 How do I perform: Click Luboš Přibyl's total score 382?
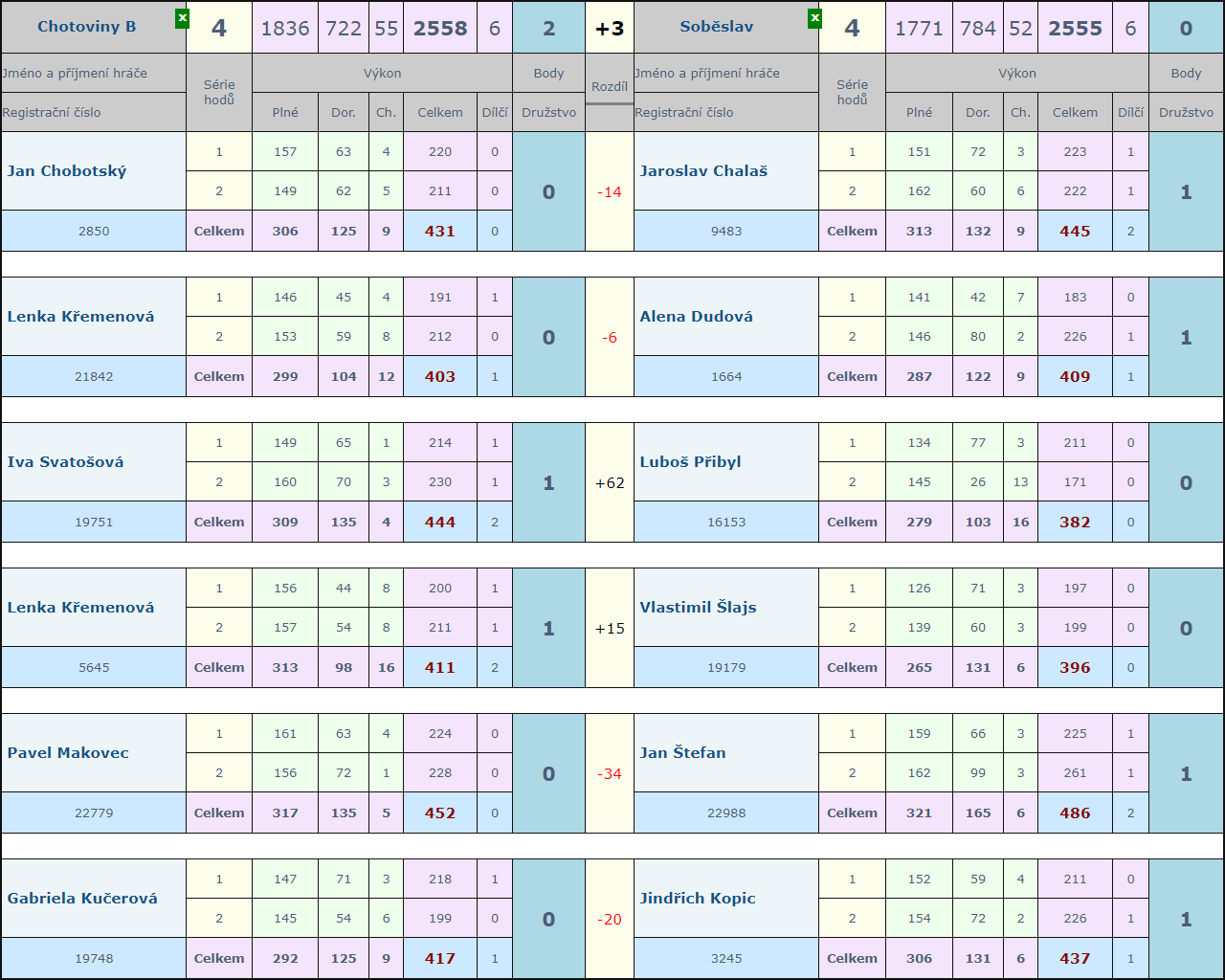point(1075,522)
